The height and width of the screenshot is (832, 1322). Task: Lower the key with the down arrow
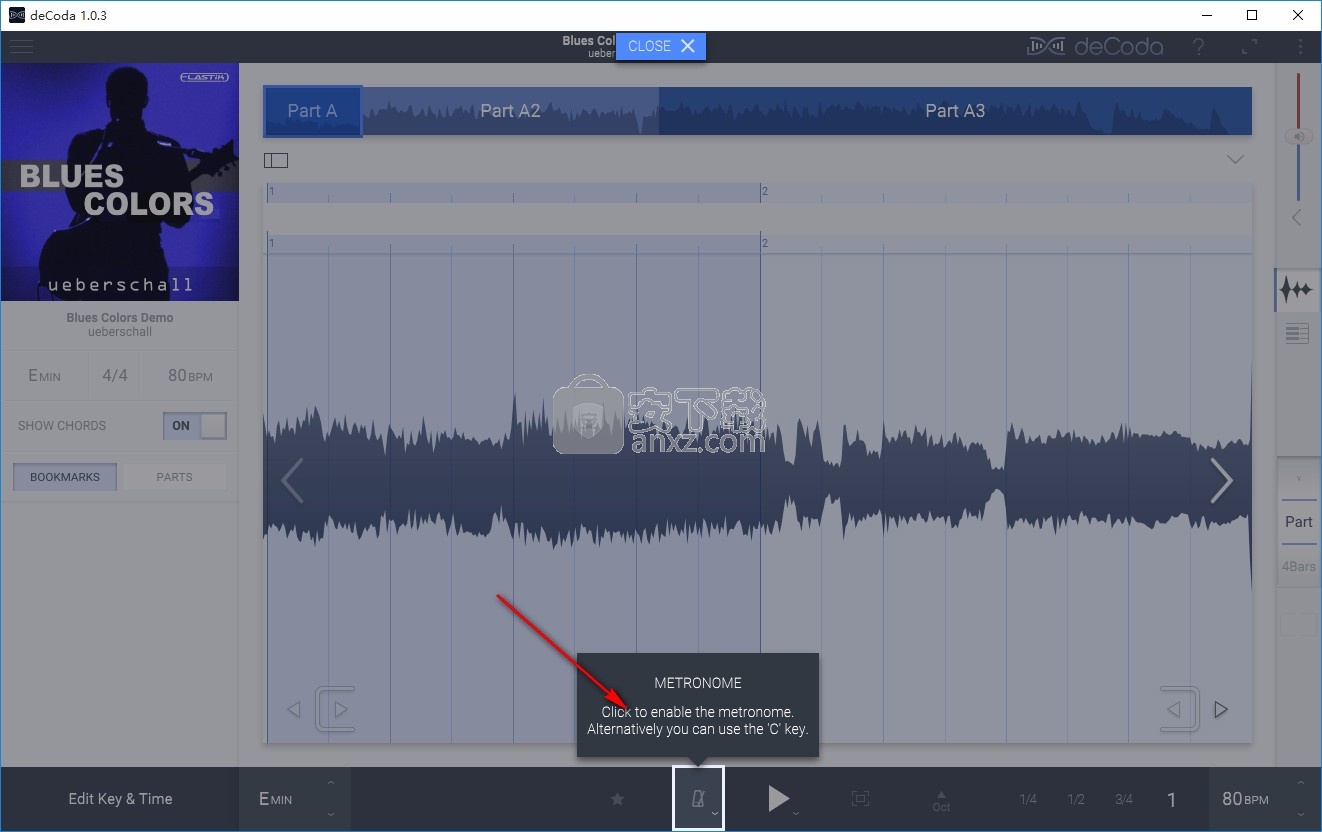pos(331,815)
